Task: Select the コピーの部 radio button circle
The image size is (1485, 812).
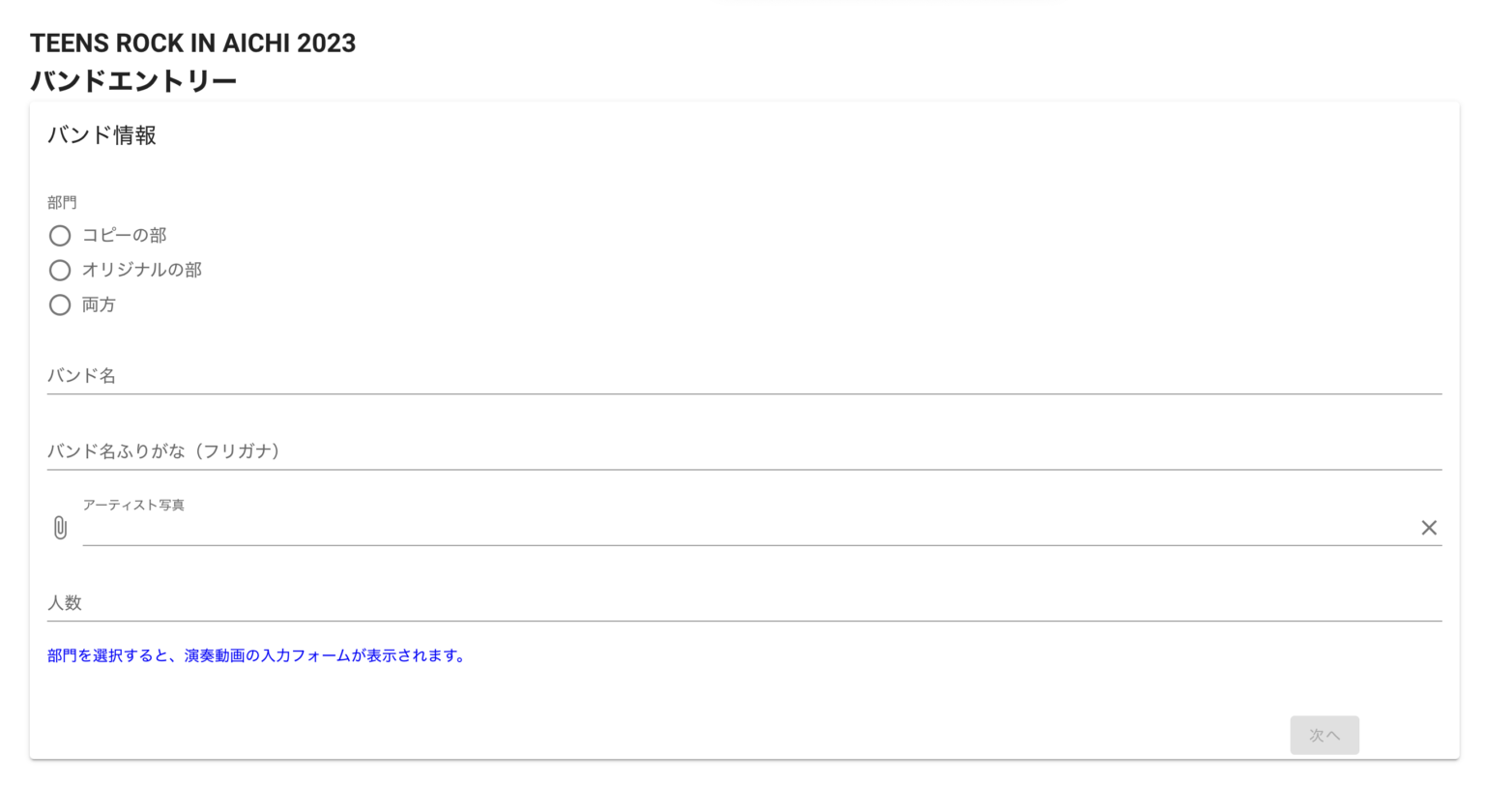Action: 60,236
